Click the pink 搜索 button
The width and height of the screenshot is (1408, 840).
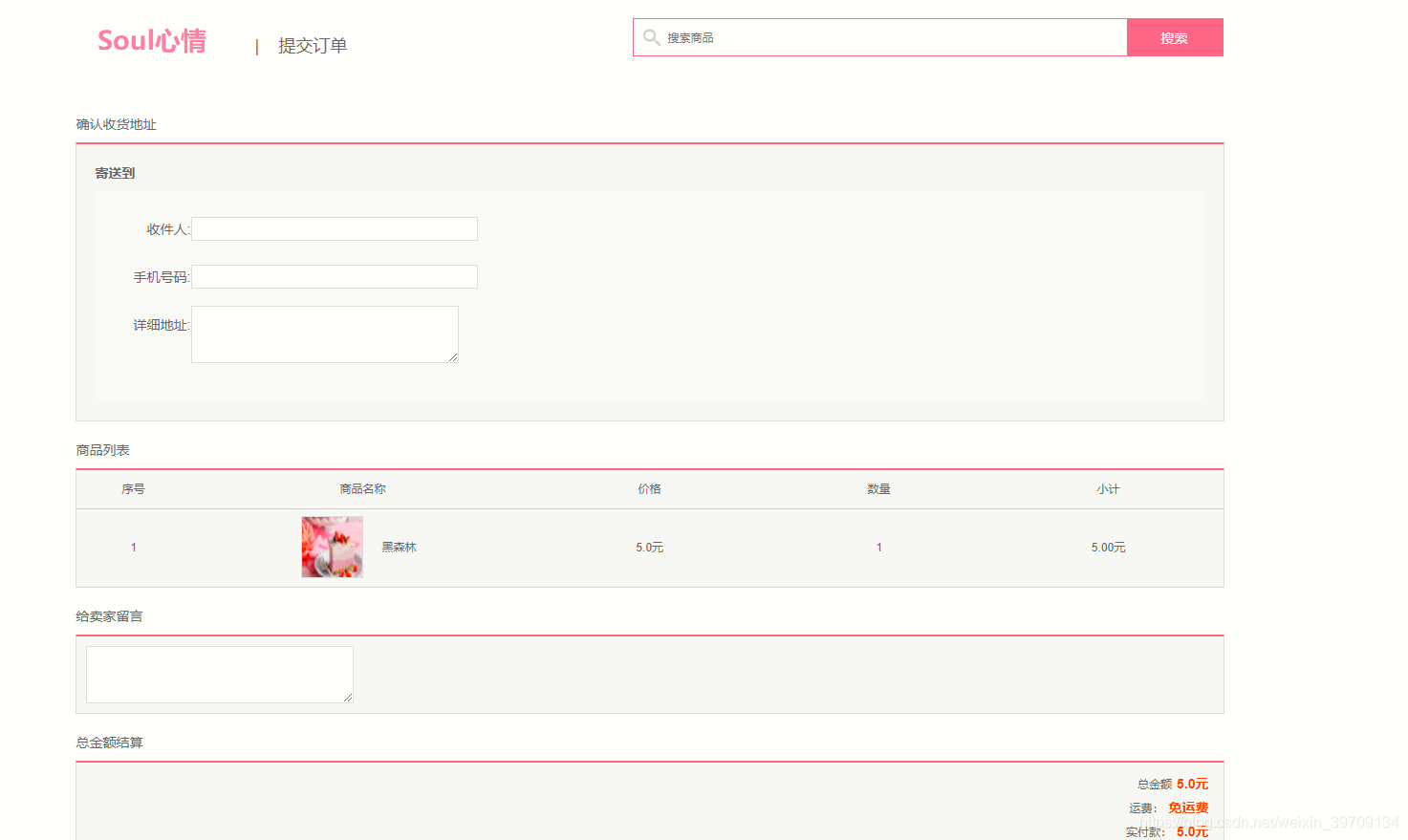(1175, 37)
